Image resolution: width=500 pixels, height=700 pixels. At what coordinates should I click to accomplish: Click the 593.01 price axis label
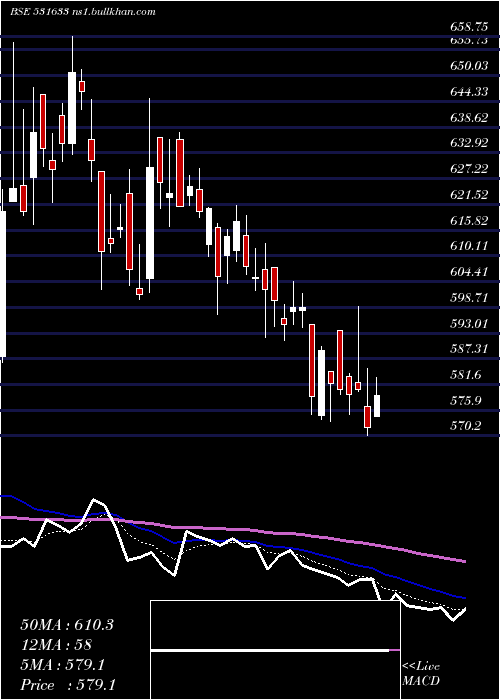[469, 323]
